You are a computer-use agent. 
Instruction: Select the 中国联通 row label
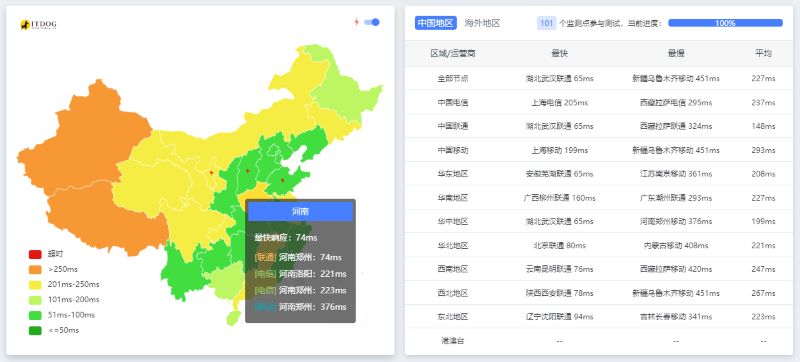tap(453, 126)
